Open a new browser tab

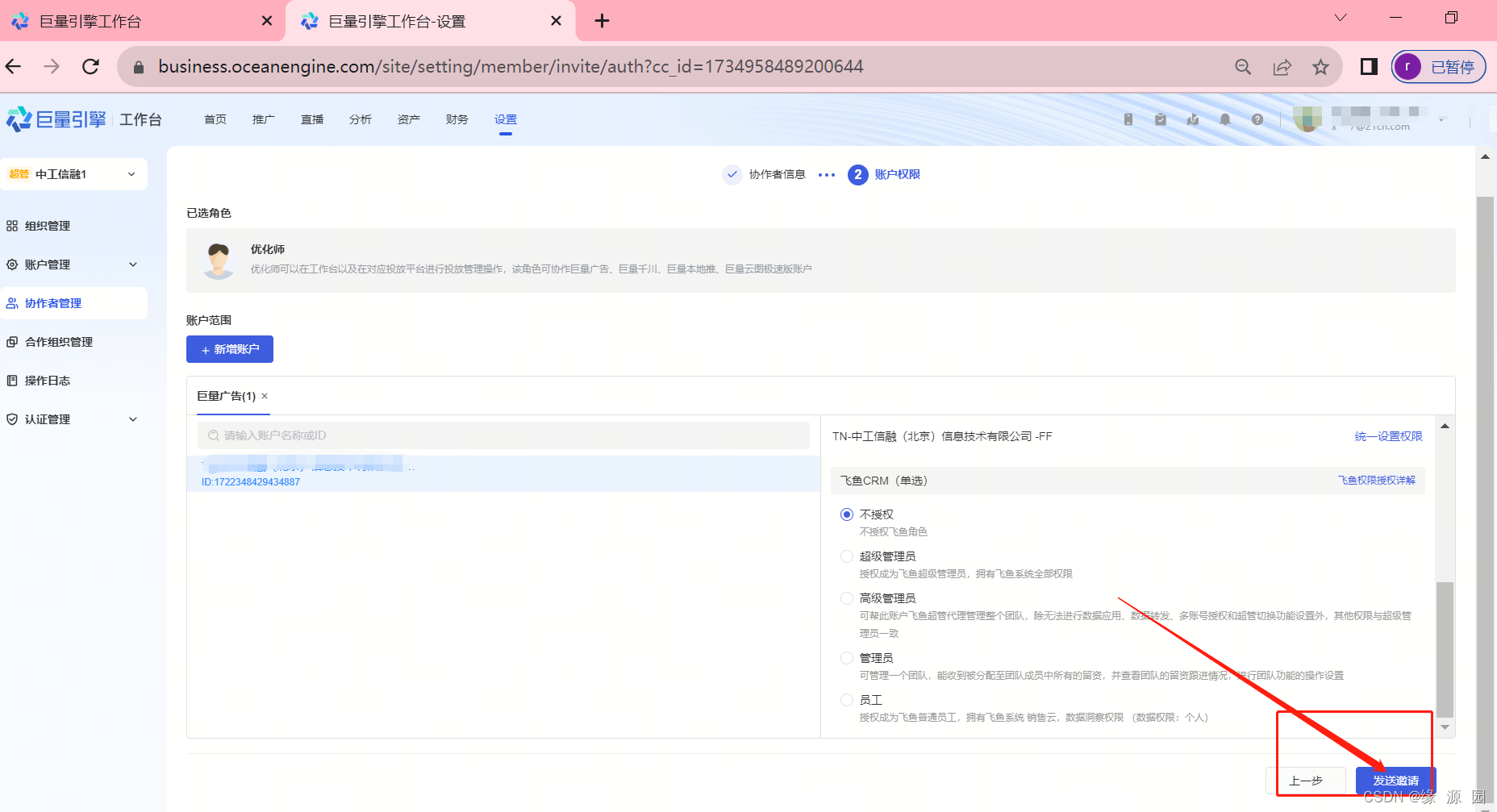[602, 21]
